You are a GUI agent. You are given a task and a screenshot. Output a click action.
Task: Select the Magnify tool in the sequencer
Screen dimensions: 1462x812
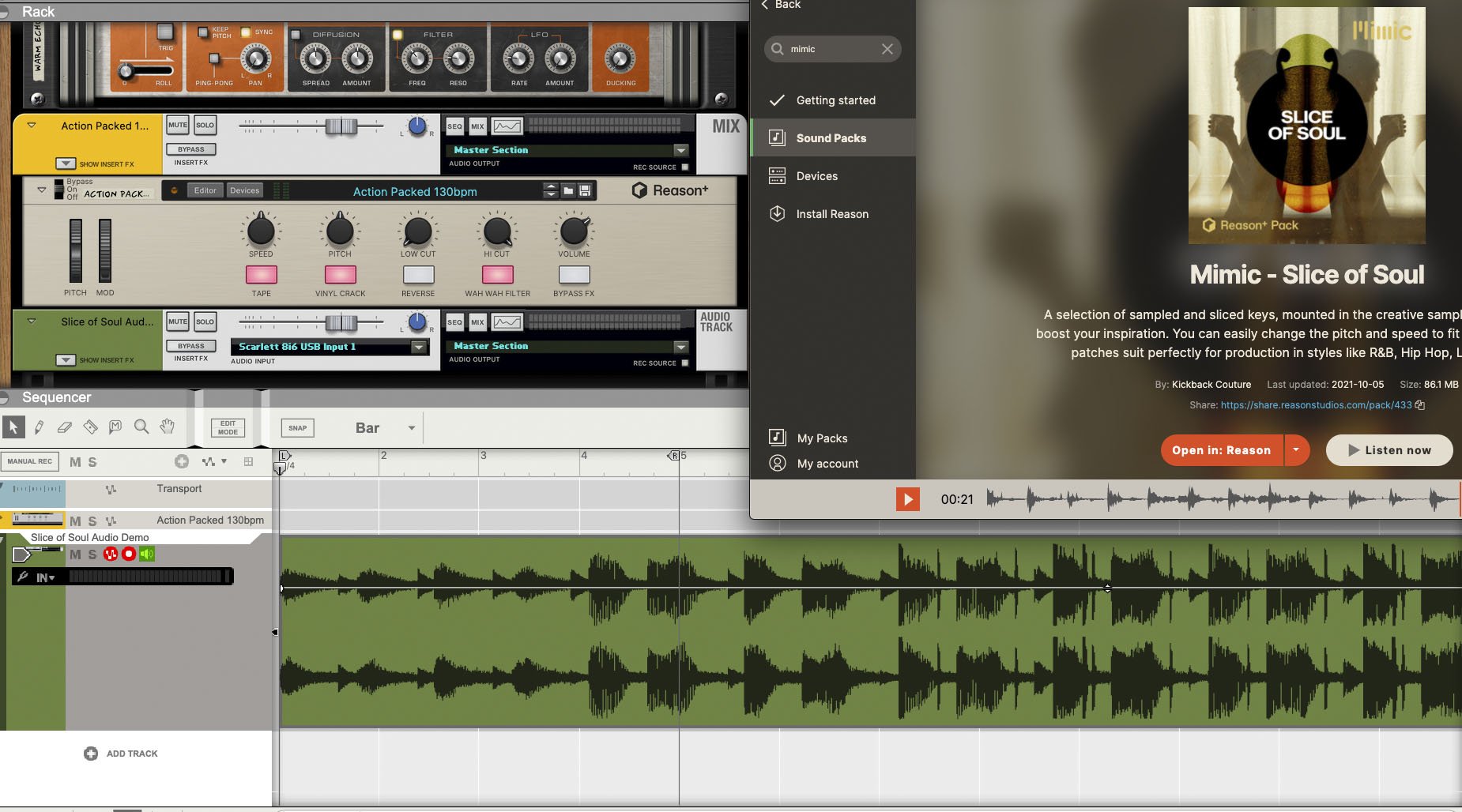click(141, 427)
